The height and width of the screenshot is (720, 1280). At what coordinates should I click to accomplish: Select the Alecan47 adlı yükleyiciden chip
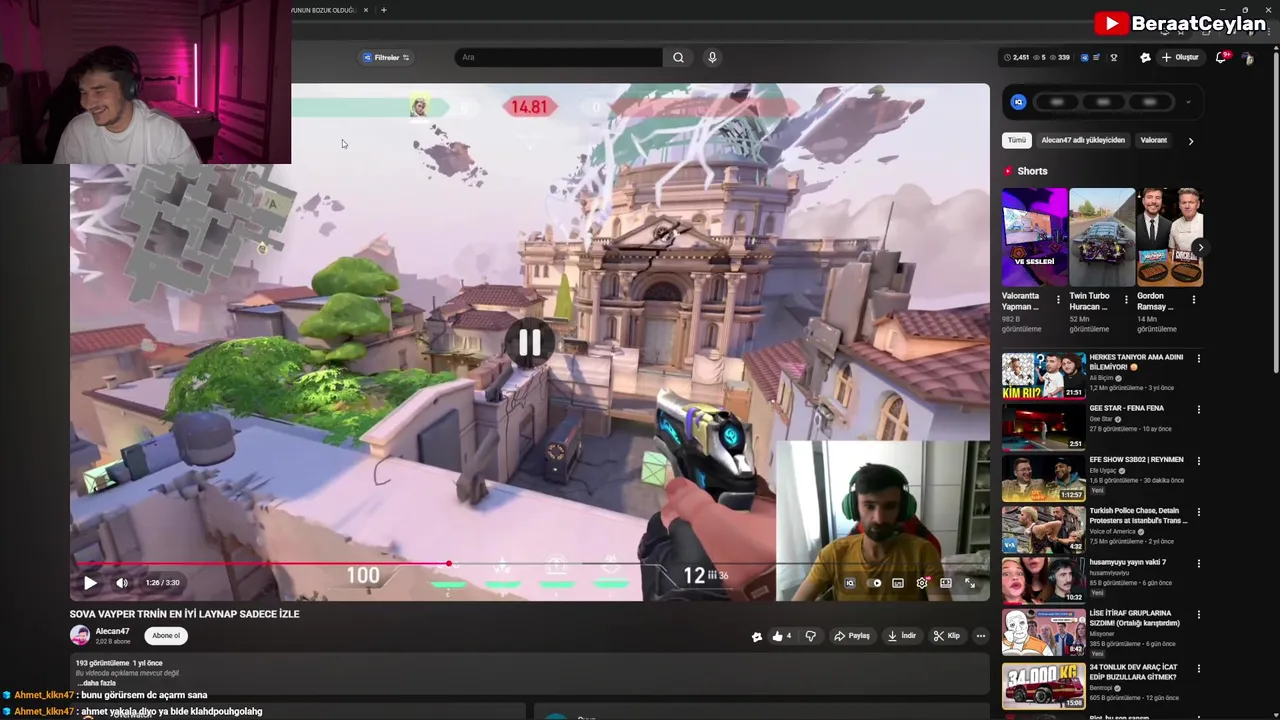click(1083, 140)
